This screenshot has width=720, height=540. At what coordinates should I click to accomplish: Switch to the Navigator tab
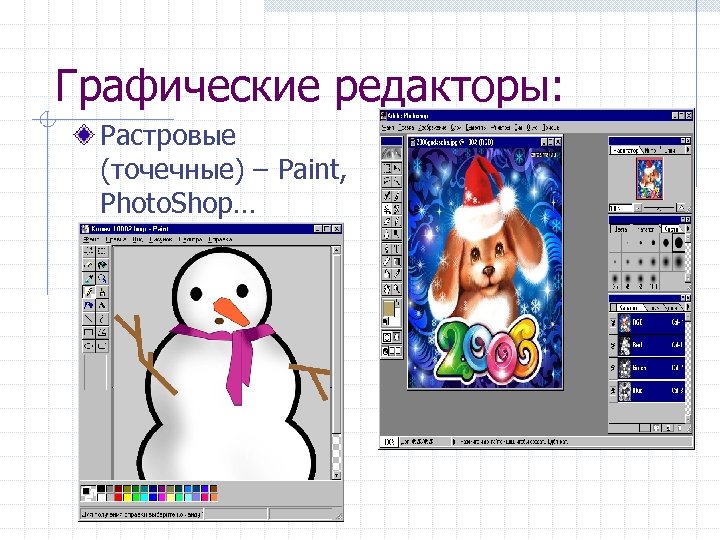625,151
